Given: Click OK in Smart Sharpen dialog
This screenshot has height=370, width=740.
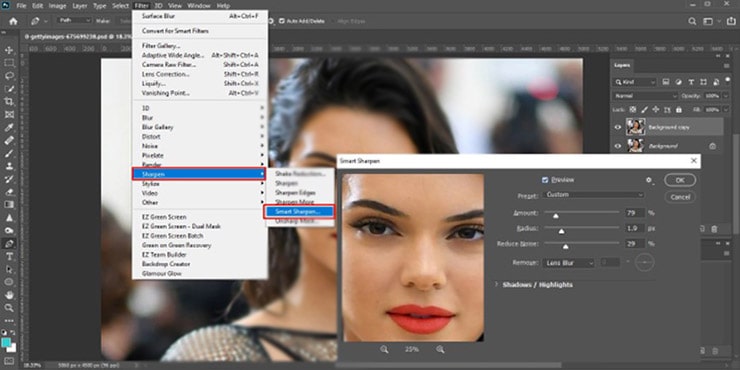Looking at the screenshot, I should [680, 180].
